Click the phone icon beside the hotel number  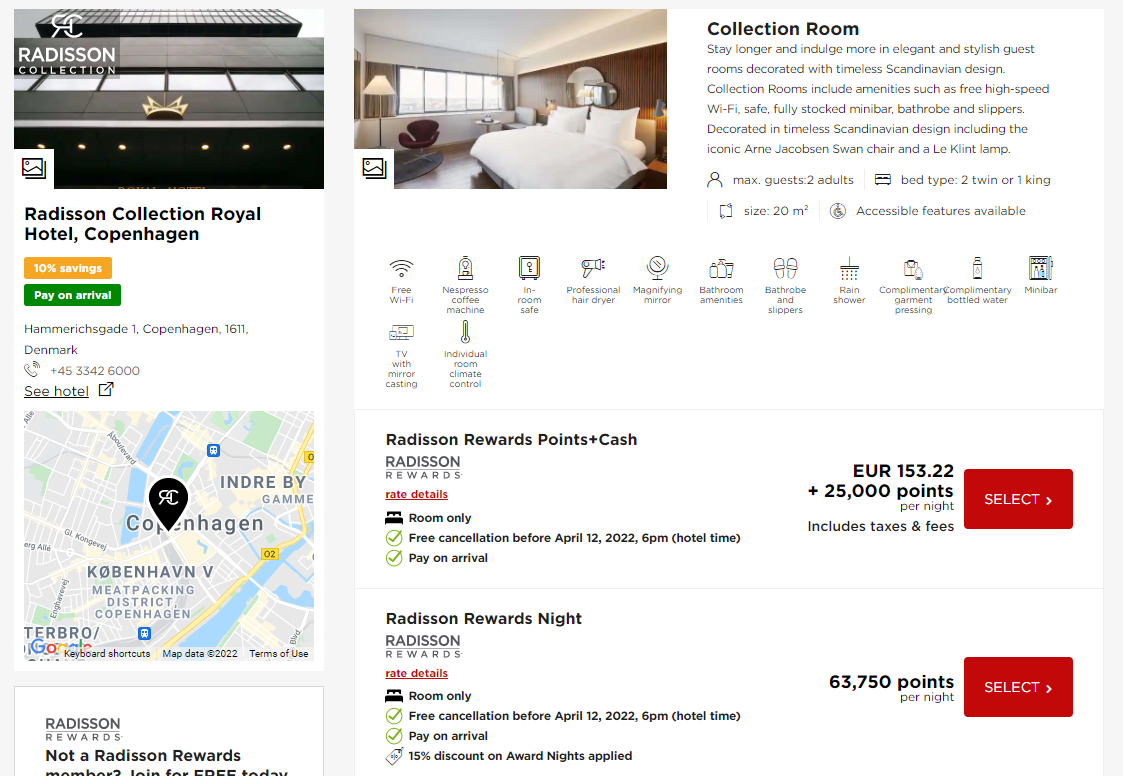[33, 370]
